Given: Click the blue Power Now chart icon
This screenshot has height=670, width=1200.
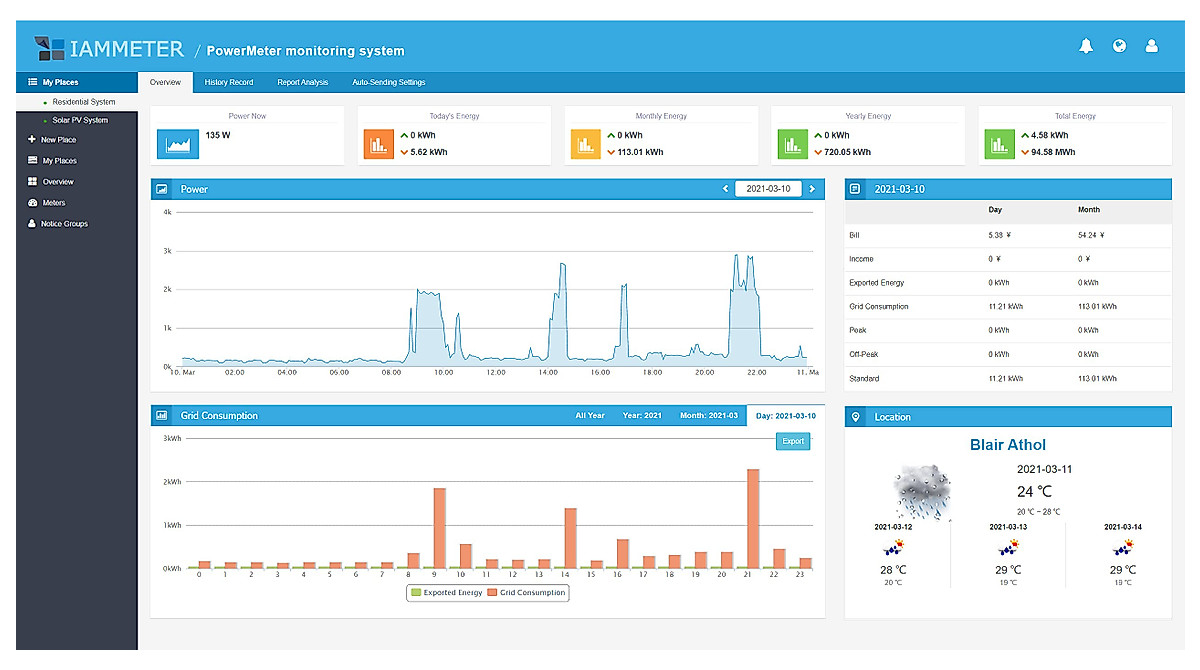Looking at the screenshot, I should 177,144.
